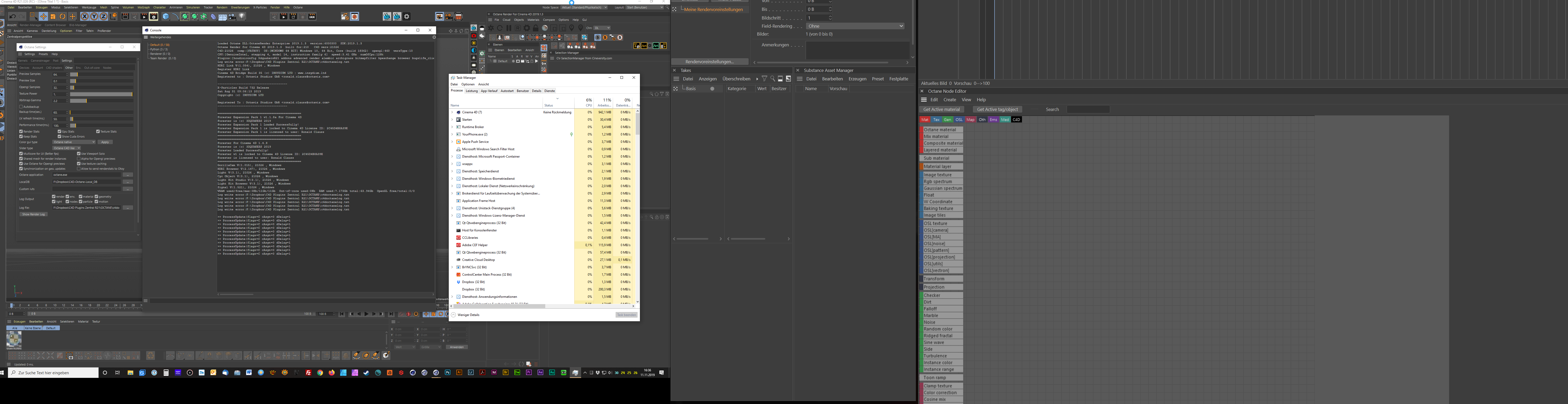1568x404 pixels.
Task: Select the Rotate tool icon
Action: coord(62,16)
